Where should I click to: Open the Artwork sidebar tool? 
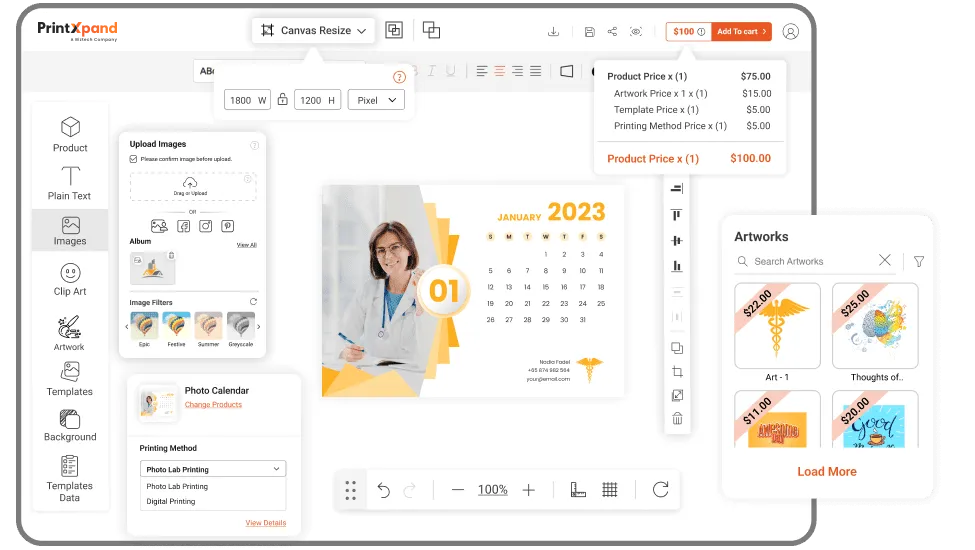click(69, 334)
